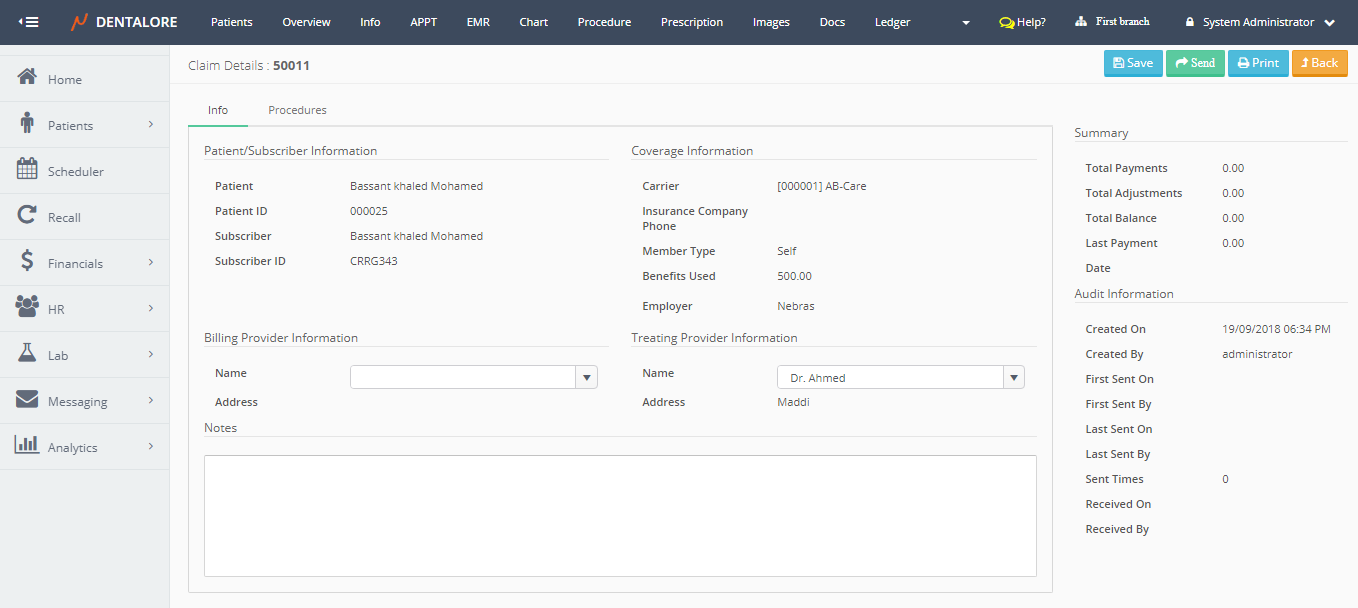Send the claim using Send button
Viewport: 1358px width, 608px height.
(1195, 63)
